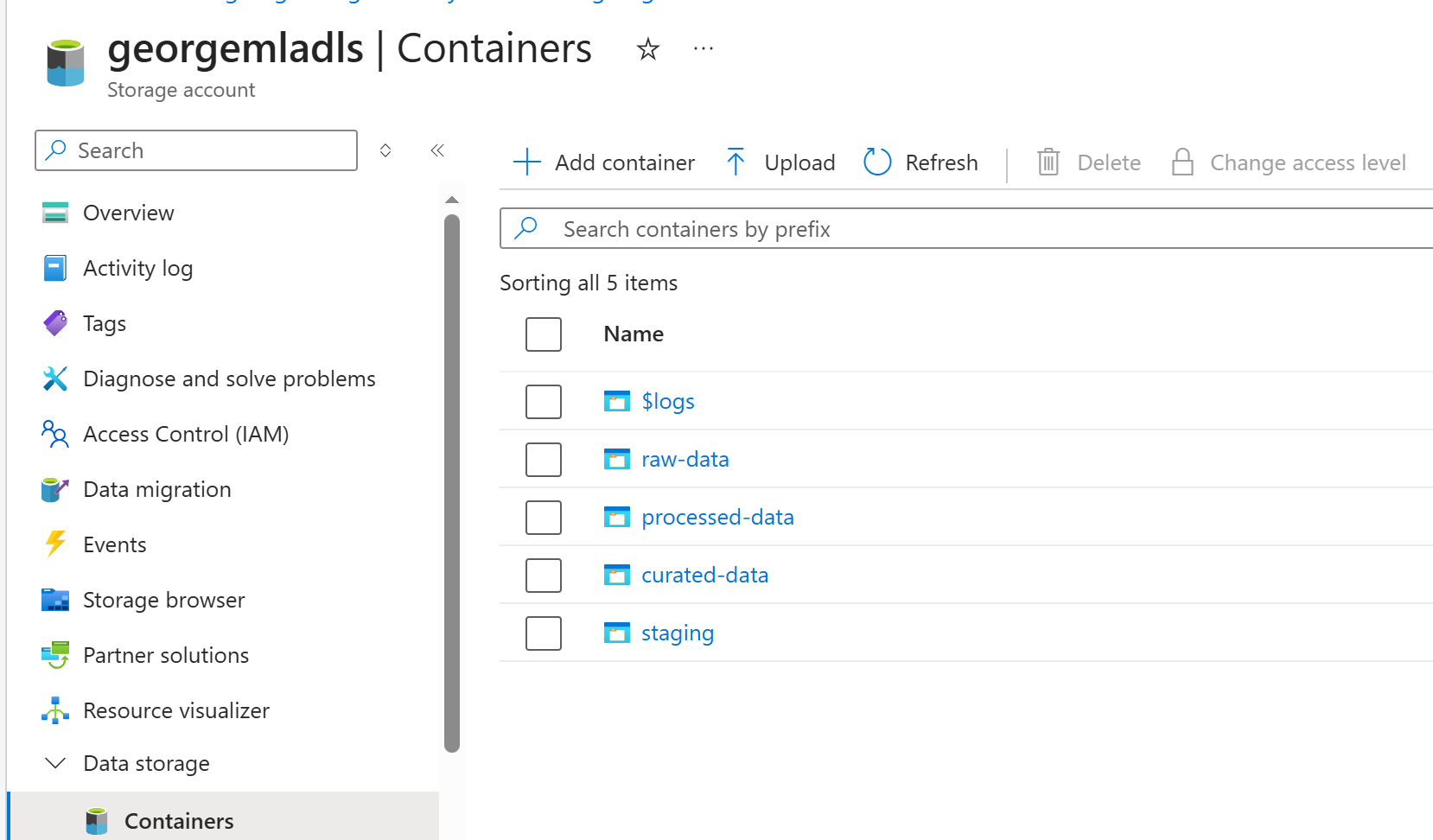Image resolution: width=1433 pixels, height=840 pixels.
Task: Check the $logs container checkbox
Action: click(x=544, y=402)
